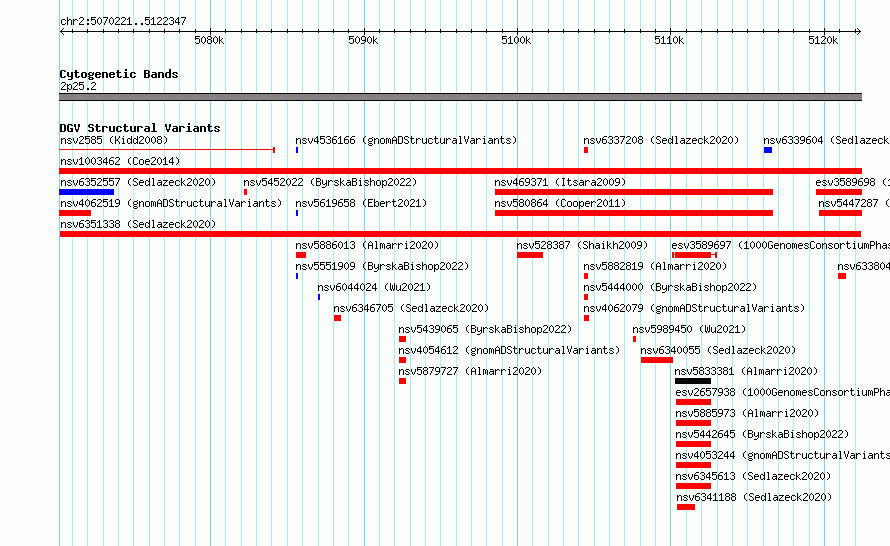The width and height of the screenshot is (890, 546).
Task: Open nsv4536166 (gnomADStructuralVariants) variant label
Action: tap(406, 140)
